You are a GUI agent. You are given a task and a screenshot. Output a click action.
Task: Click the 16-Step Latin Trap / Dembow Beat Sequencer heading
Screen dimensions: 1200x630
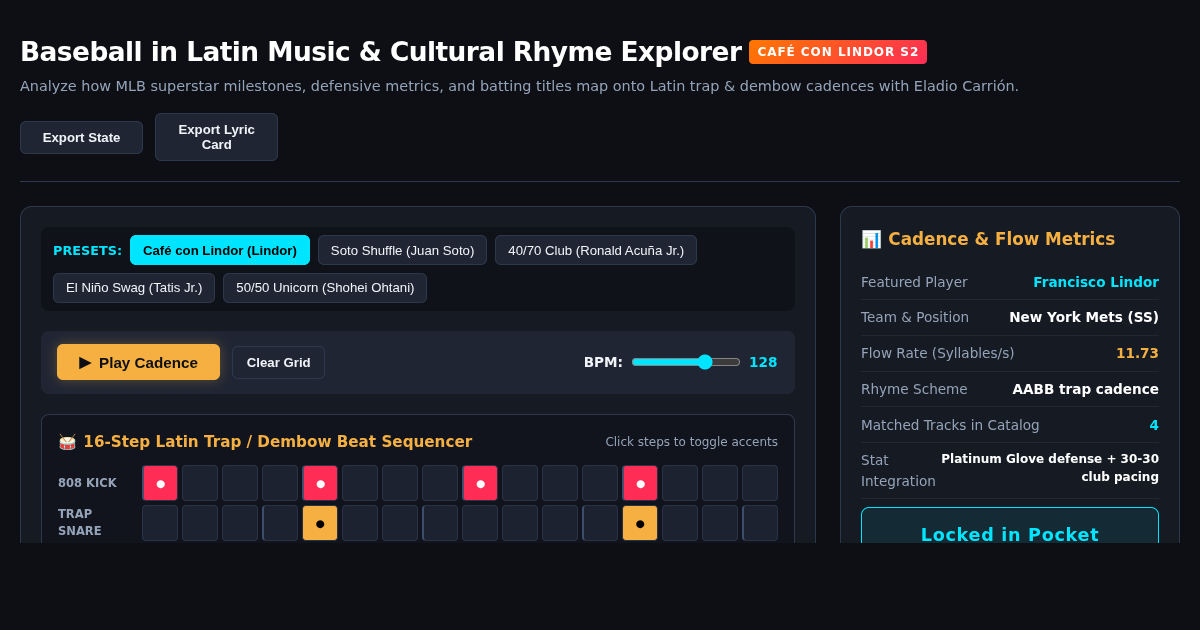pos(277,442)
